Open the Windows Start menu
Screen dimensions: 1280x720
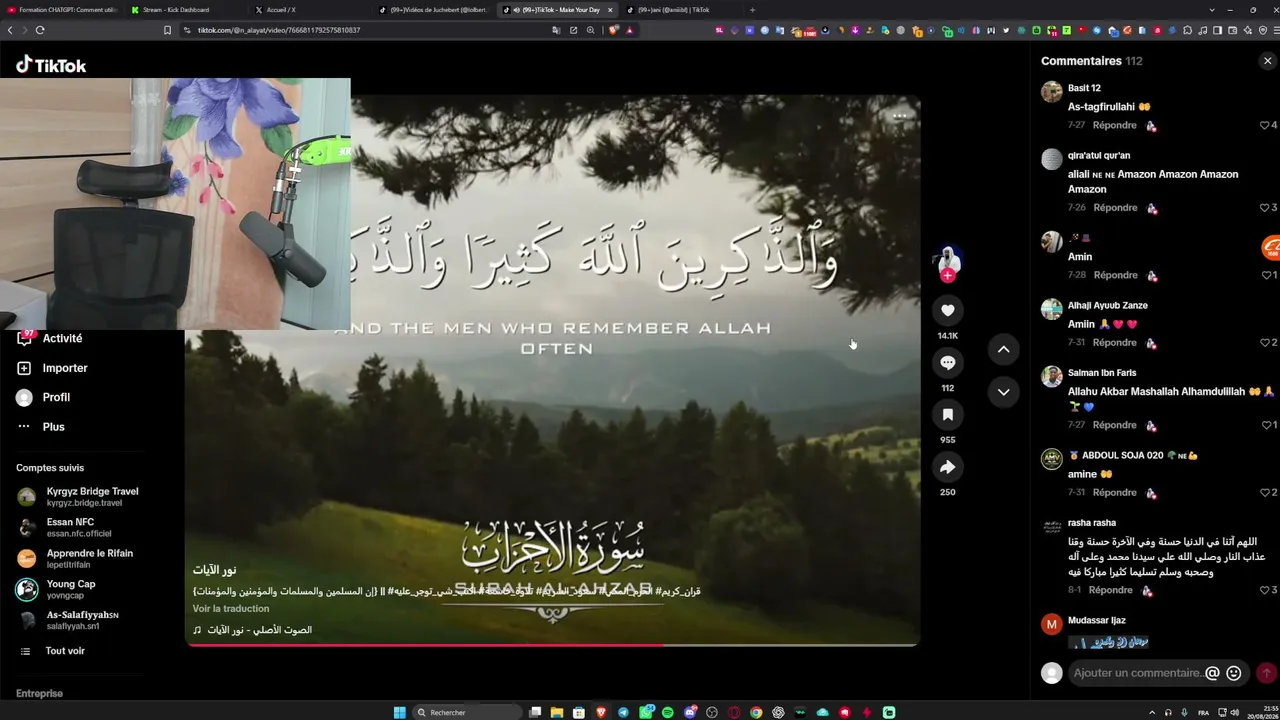(400, 712)
